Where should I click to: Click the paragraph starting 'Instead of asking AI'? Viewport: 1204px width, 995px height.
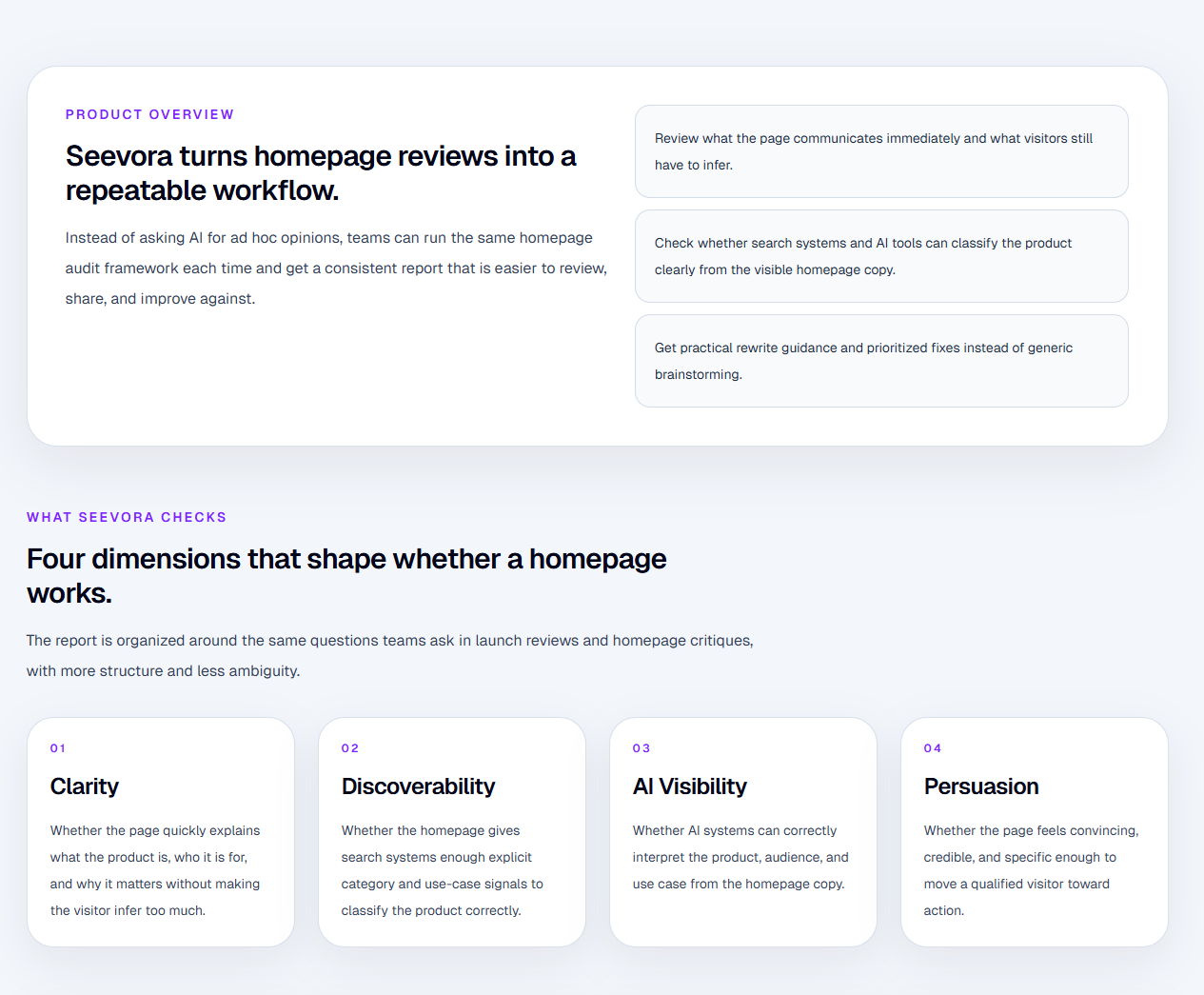click(336, 269)
